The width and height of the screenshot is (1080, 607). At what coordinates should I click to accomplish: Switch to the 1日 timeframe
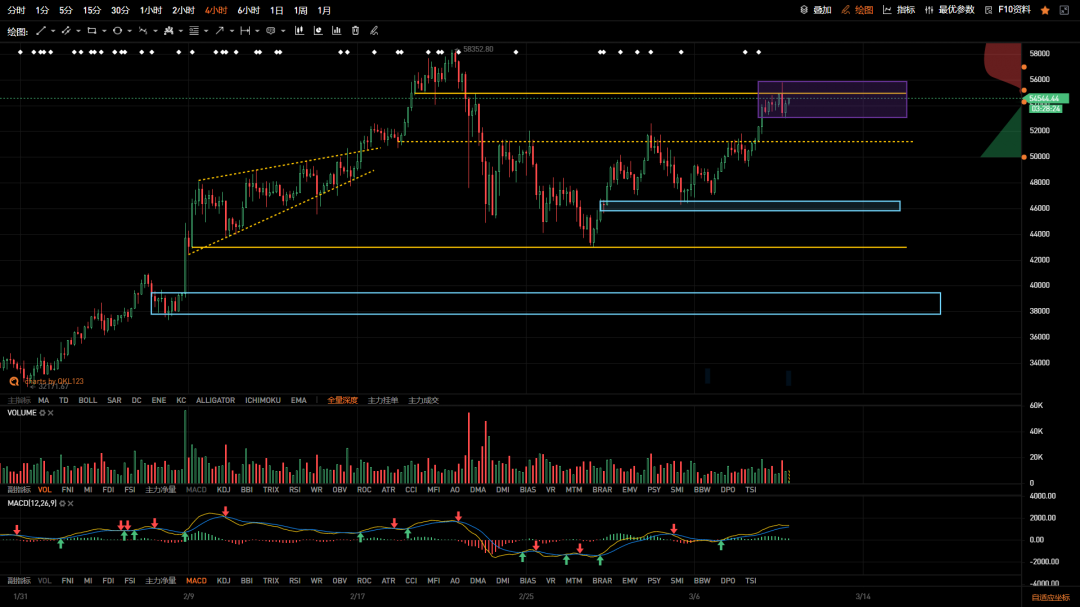(x=277, y=10)
